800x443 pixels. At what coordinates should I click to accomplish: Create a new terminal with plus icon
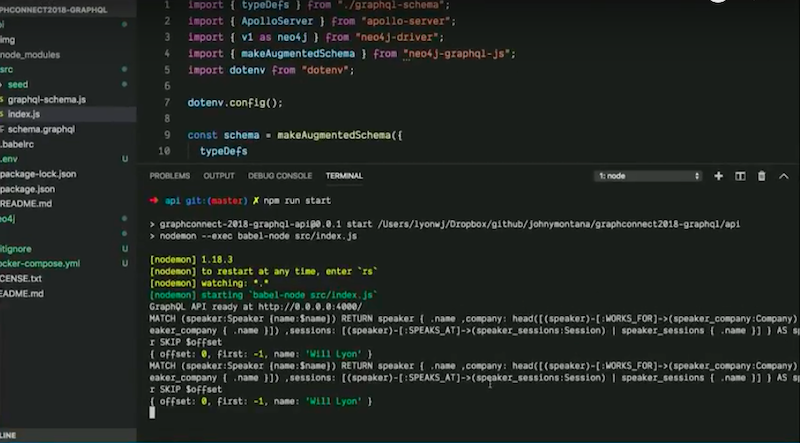click(x=718, y=176)
